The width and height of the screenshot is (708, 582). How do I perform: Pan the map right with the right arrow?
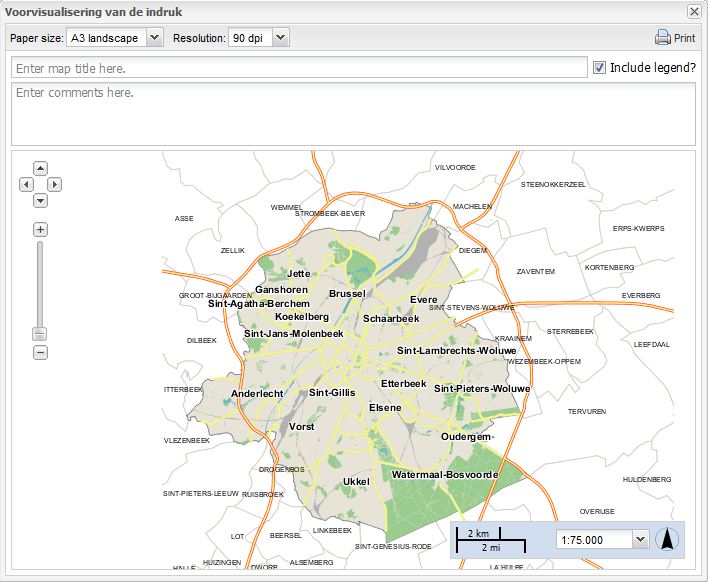55,185
